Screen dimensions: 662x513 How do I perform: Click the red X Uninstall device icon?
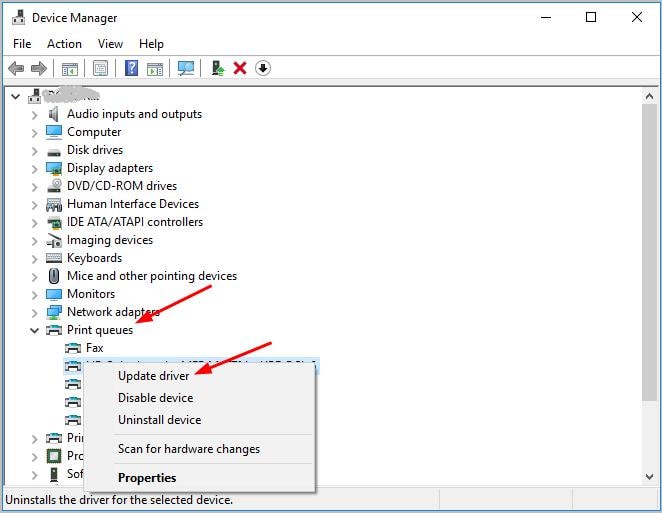(x=240, y=68)
